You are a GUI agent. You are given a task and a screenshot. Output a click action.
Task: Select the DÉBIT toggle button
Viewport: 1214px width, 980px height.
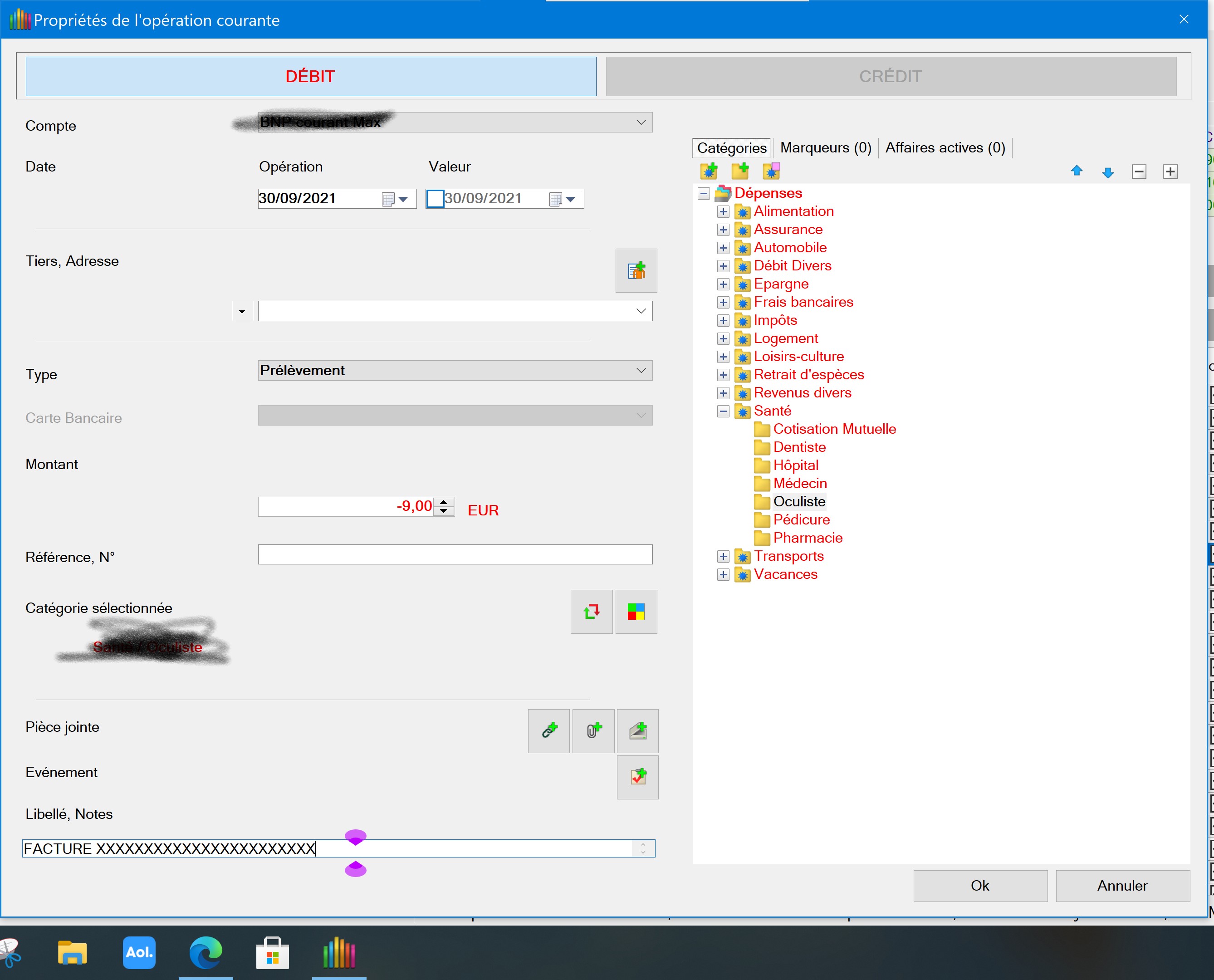310,76
